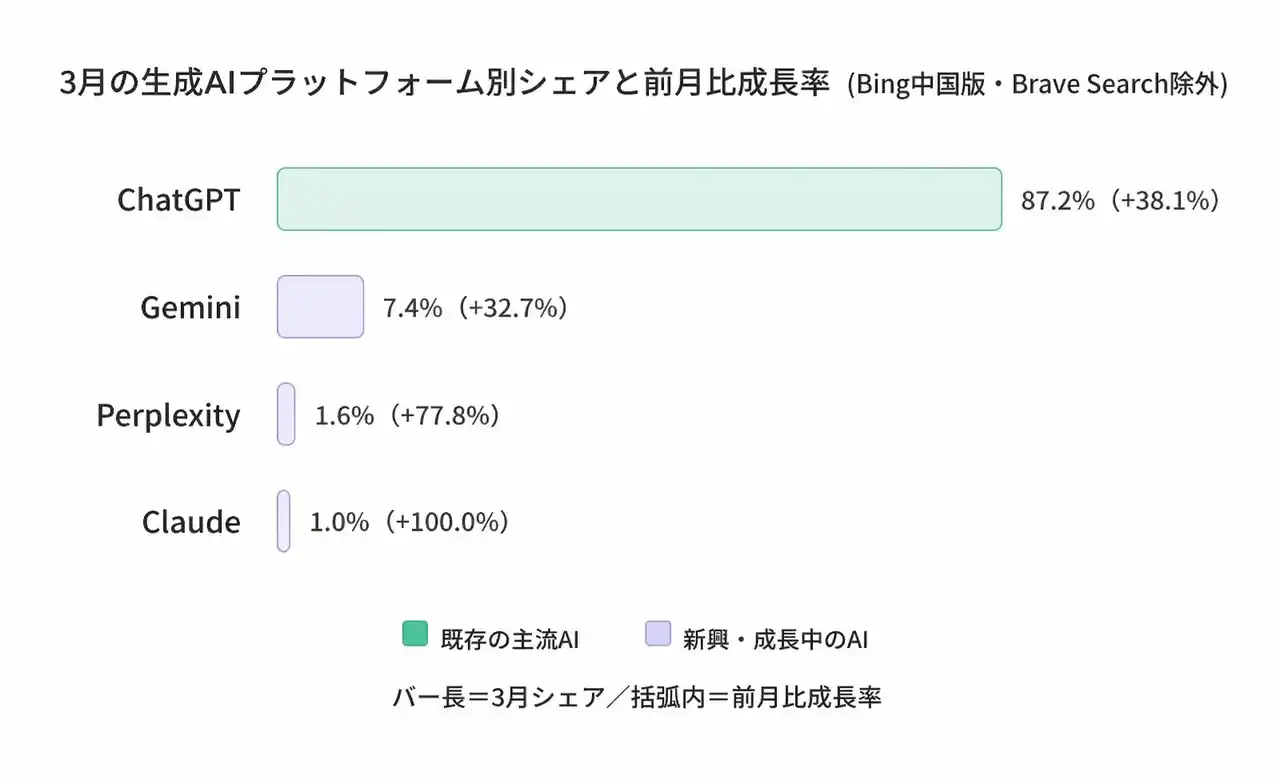Click the green legend swatch
Screen dimensions: 1280x780
pos(415,634)
